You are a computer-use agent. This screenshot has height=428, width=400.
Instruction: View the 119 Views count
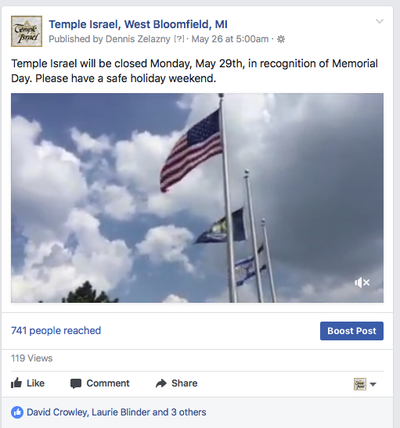[32, 358]
